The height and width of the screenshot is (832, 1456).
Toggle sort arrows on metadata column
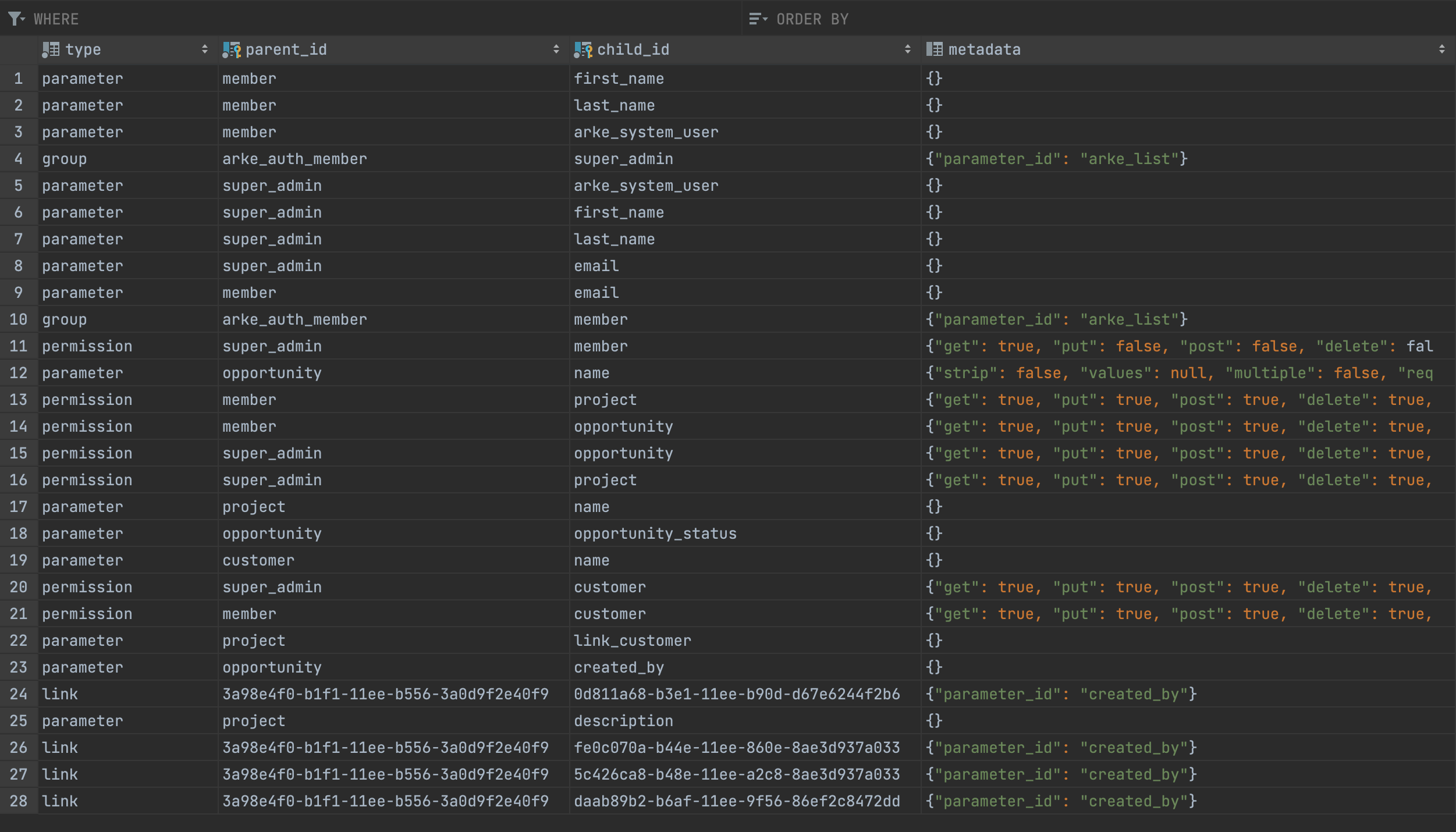[1442, 49]
